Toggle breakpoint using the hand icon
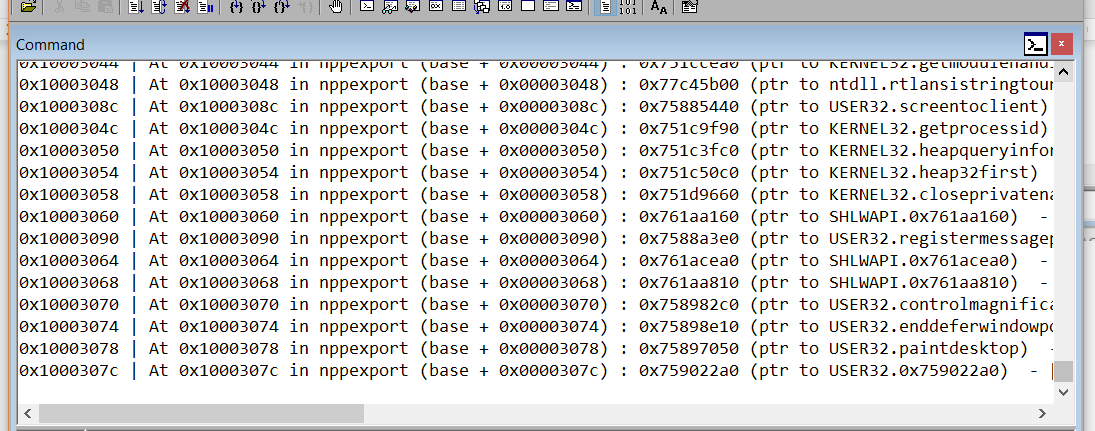 (x=336, y=7)
